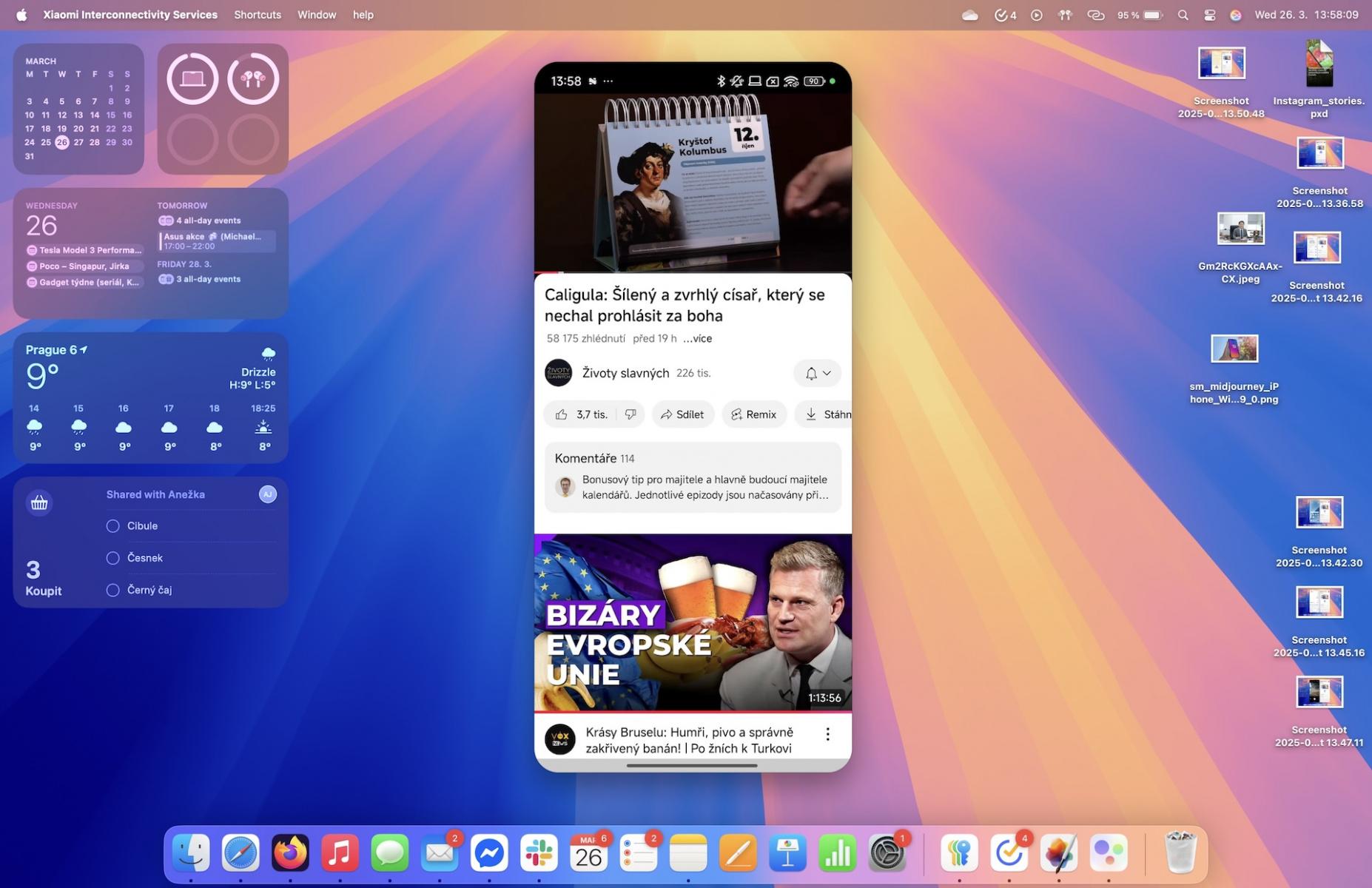Click the shopping basket list icon

click(x=39, y=503)
